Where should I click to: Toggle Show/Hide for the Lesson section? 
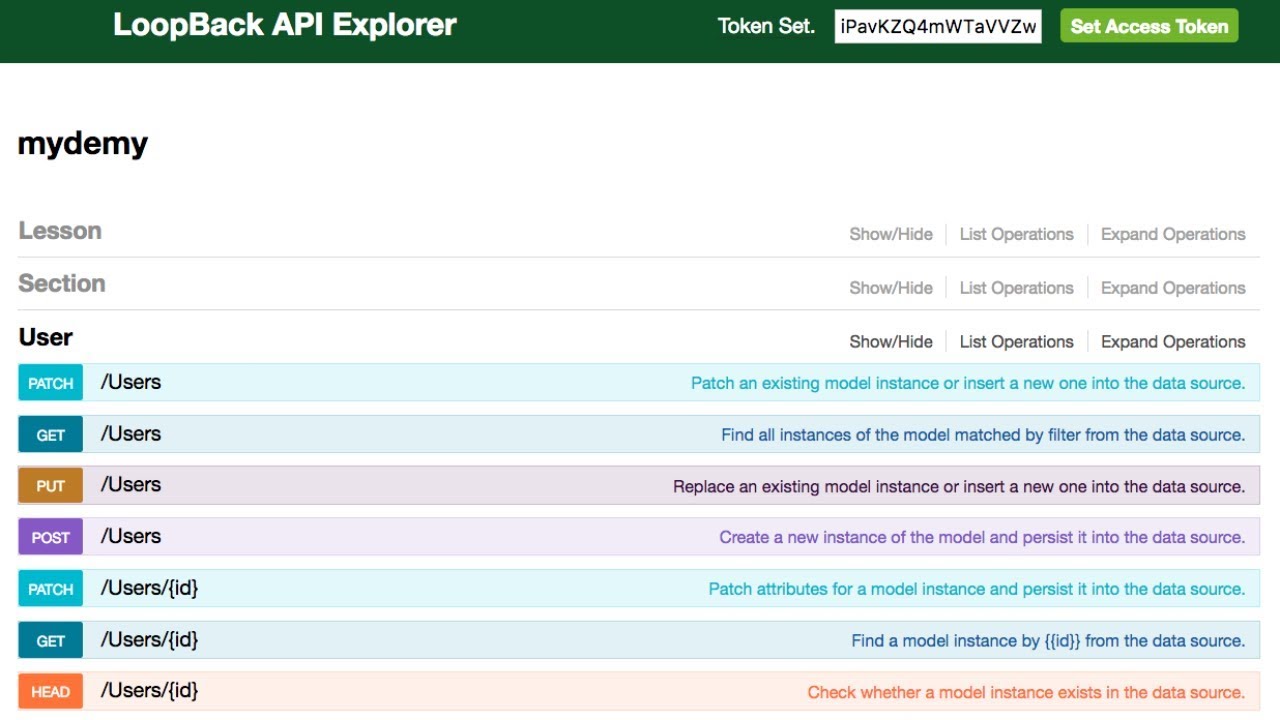click(890, 234)
